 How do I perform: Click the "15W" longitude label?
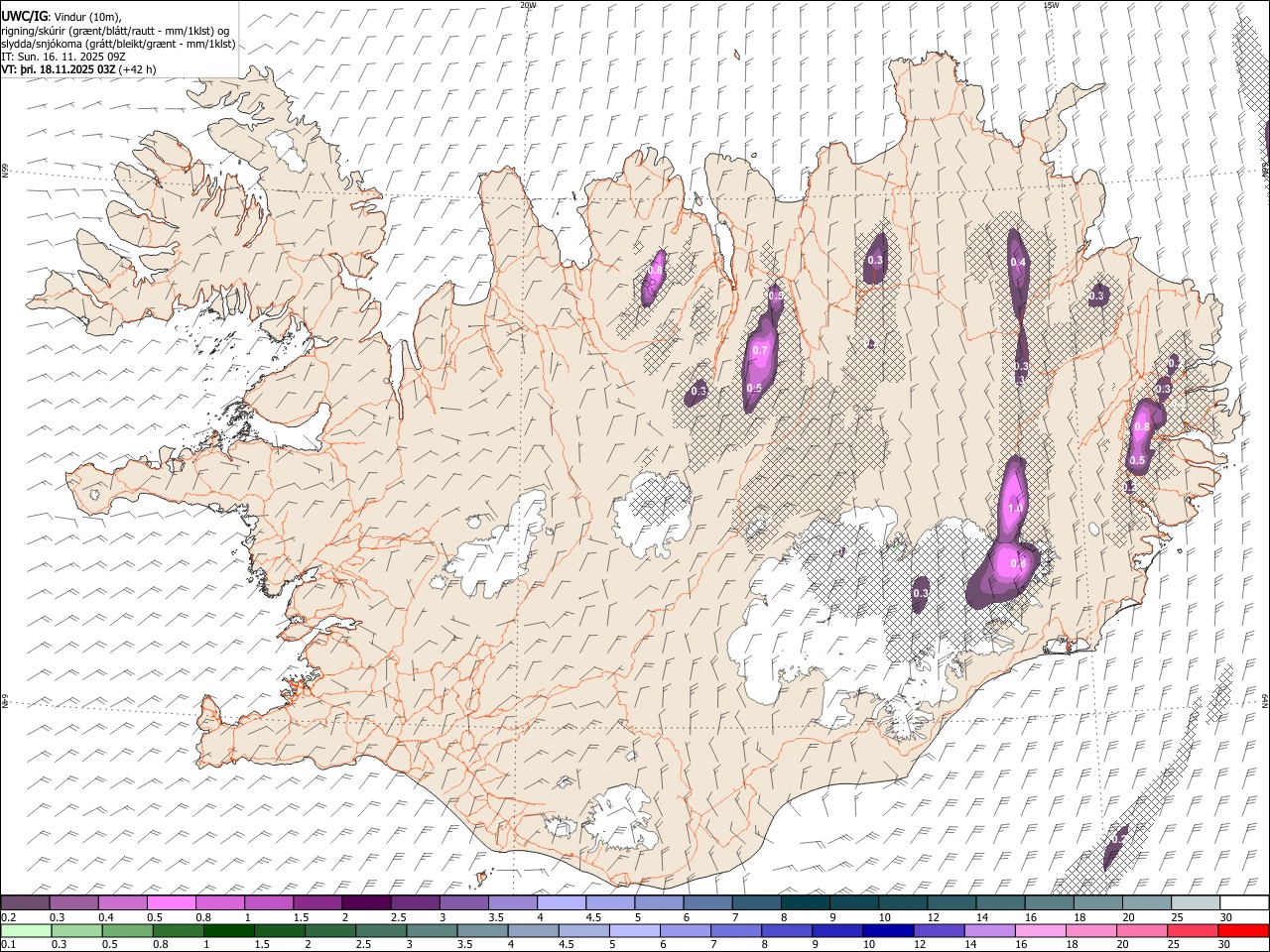tap(1050, 5)
